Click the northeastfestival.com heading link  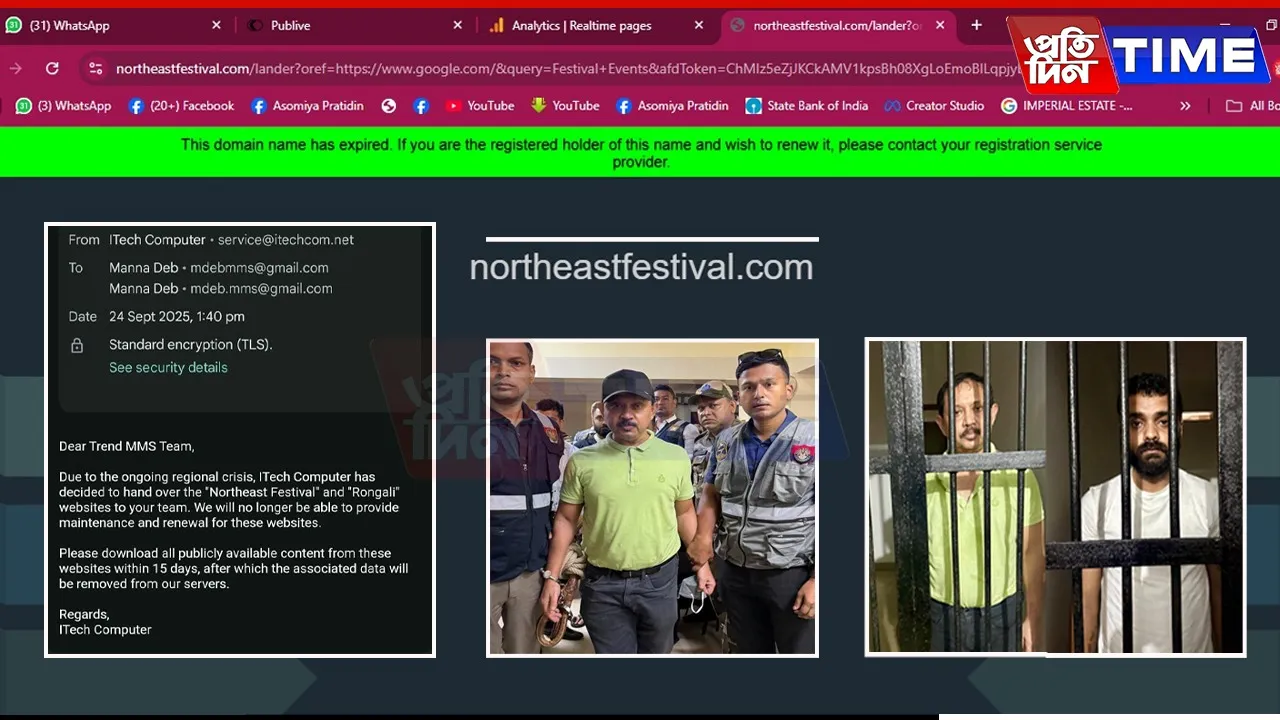coord(641,267)
